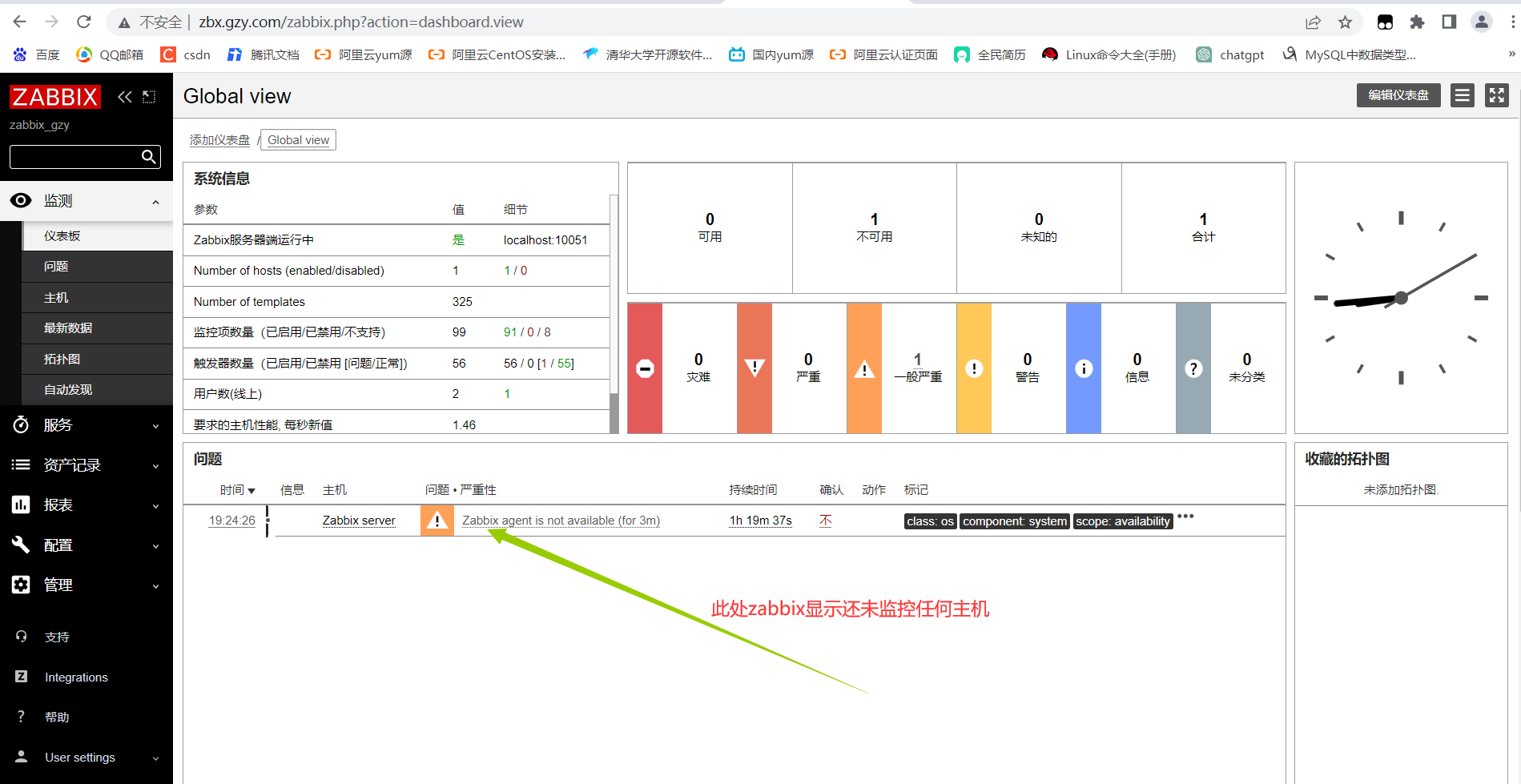Click the 灾难 severity minus icon

(x=645, y=368)
